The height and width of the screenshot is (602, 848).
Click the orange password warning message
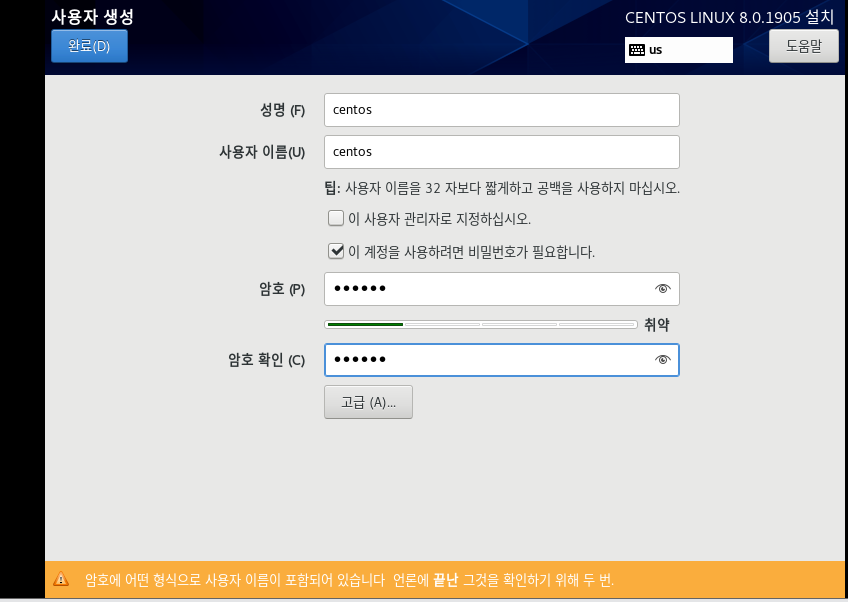click(349, 580)
